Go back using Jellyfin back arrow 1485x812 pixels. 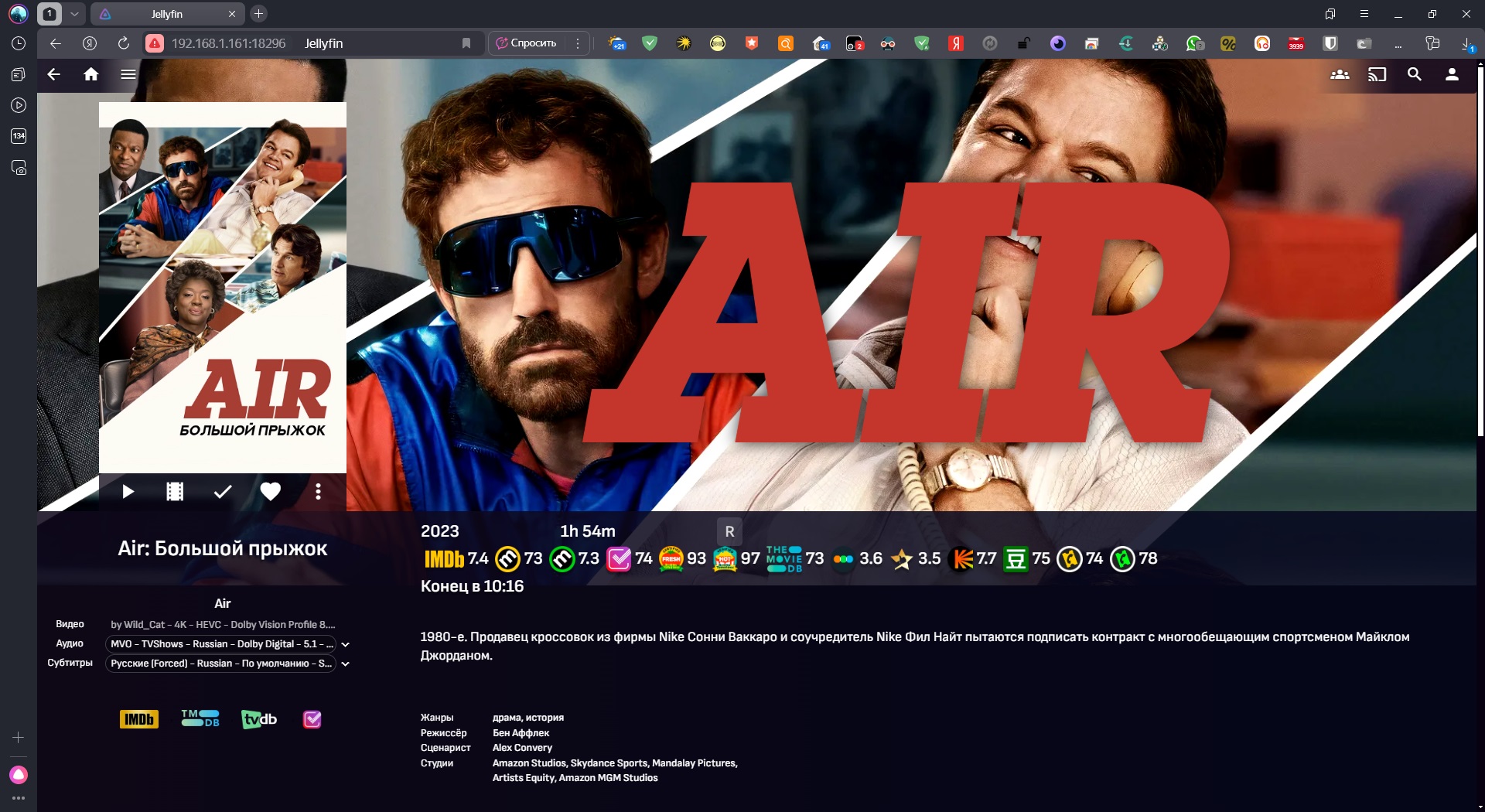pyautogui.click(x=53, y=74)
